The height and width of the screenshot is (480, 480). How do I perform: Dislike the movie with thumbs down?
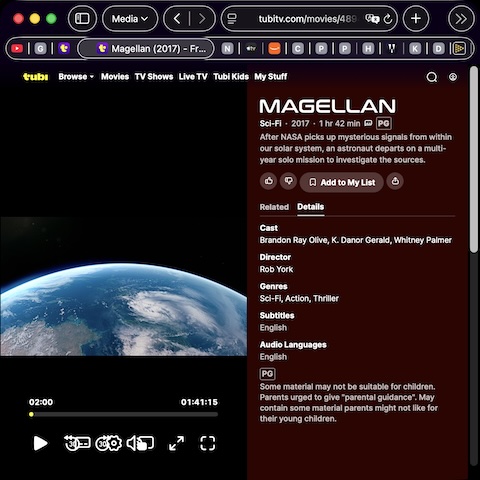pyautogui.click(x=288, y=181)
